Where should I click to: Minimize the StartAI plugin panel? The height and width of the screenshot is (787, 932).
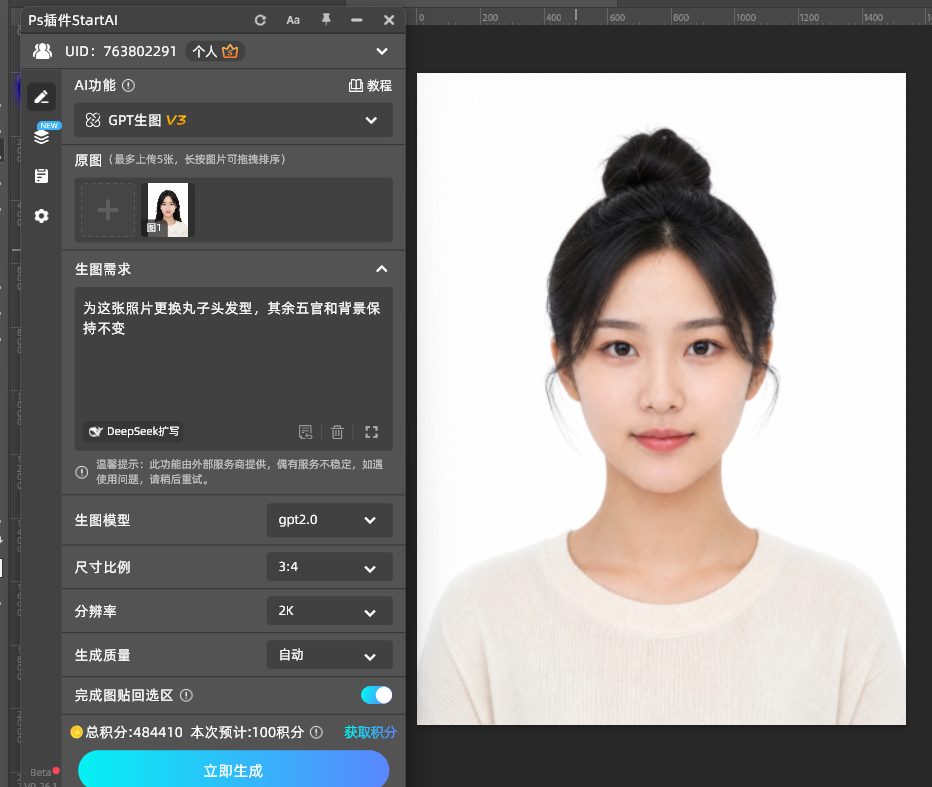click(x=357, y=20)
